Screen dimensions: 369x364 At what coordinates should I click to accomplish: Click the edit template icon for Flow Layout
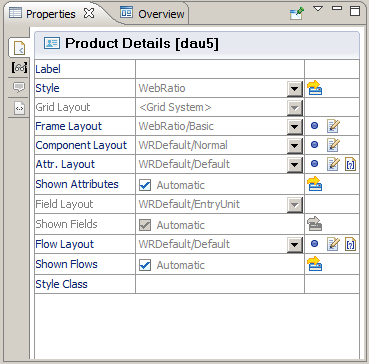(x=333, y=244)
